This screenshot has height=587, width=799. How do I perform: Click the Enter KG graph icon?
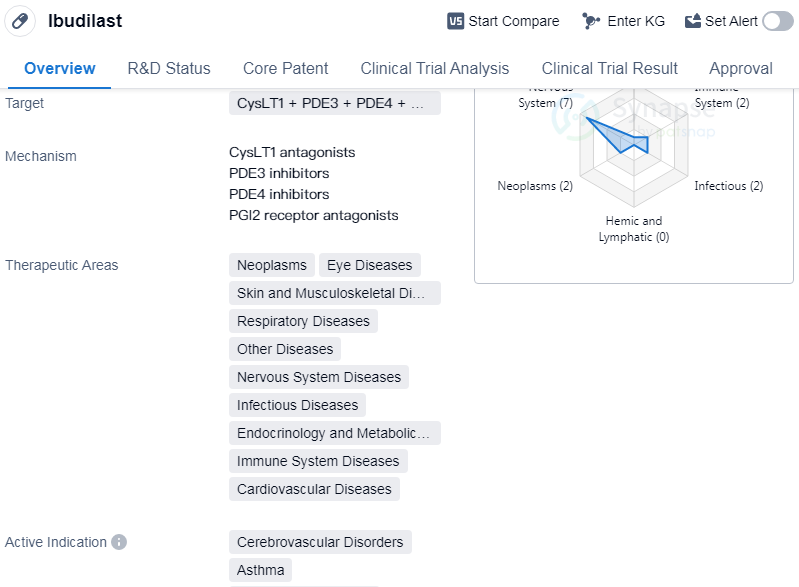coord(591,21)
